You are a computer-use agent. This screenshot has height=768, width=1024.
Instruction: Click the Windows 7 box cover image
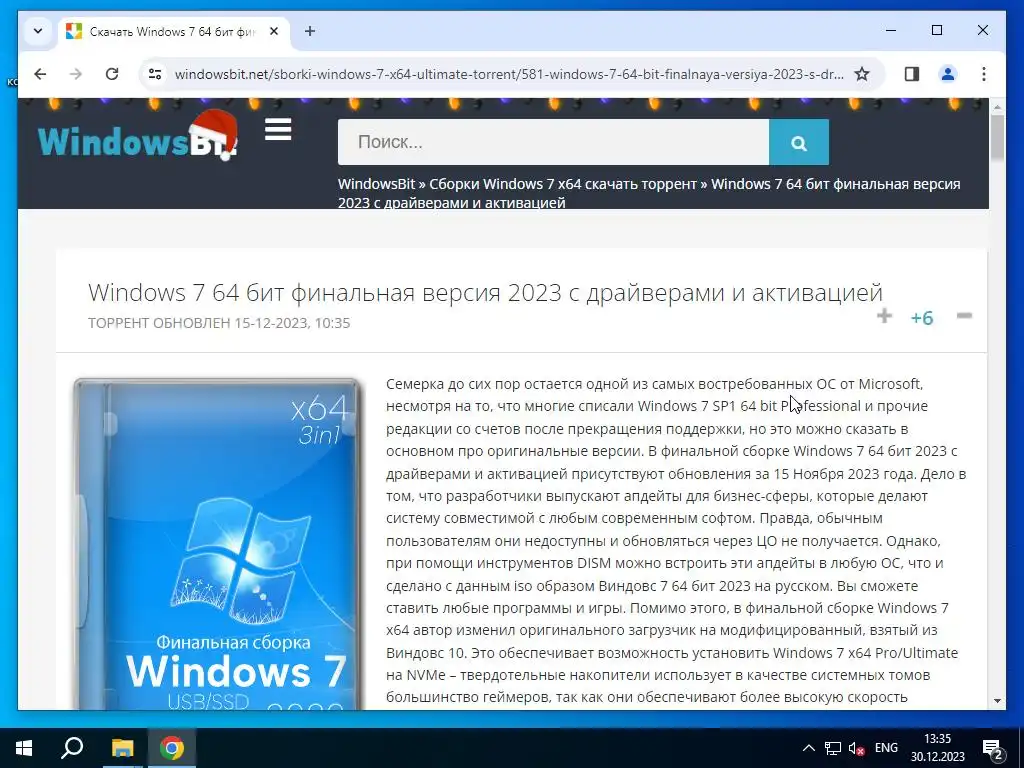point(217,543)
